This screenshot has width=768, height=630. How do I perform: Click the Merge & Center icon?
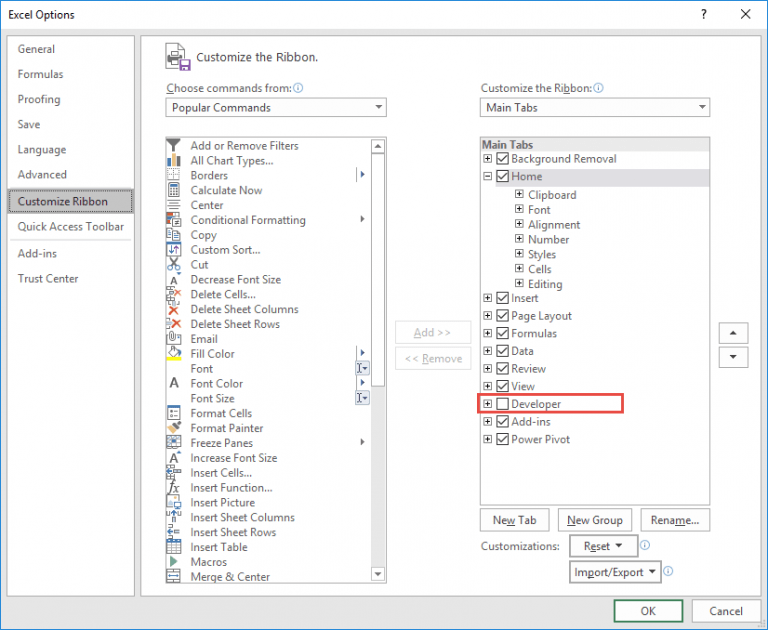click(173, 577)
